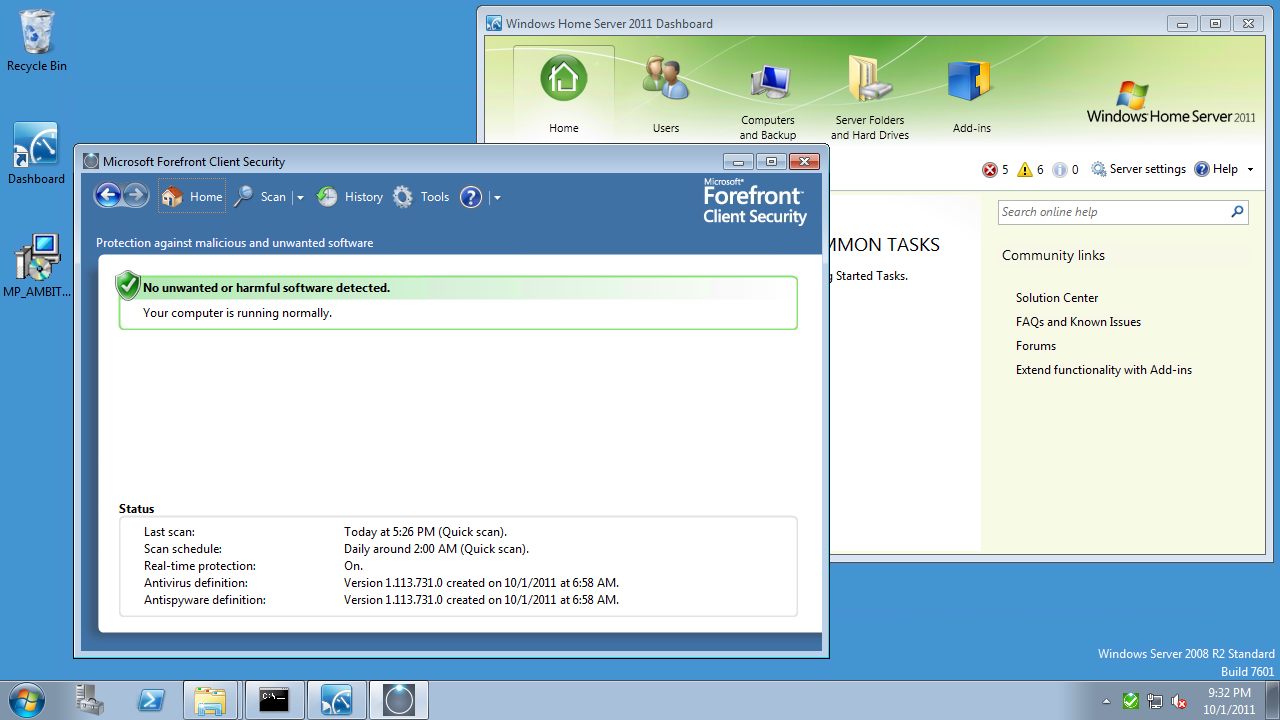Switch to Dashboard taskbar button
This screenshot has height=720, width=1280.
pyautogui.click(x=336, y=700)
